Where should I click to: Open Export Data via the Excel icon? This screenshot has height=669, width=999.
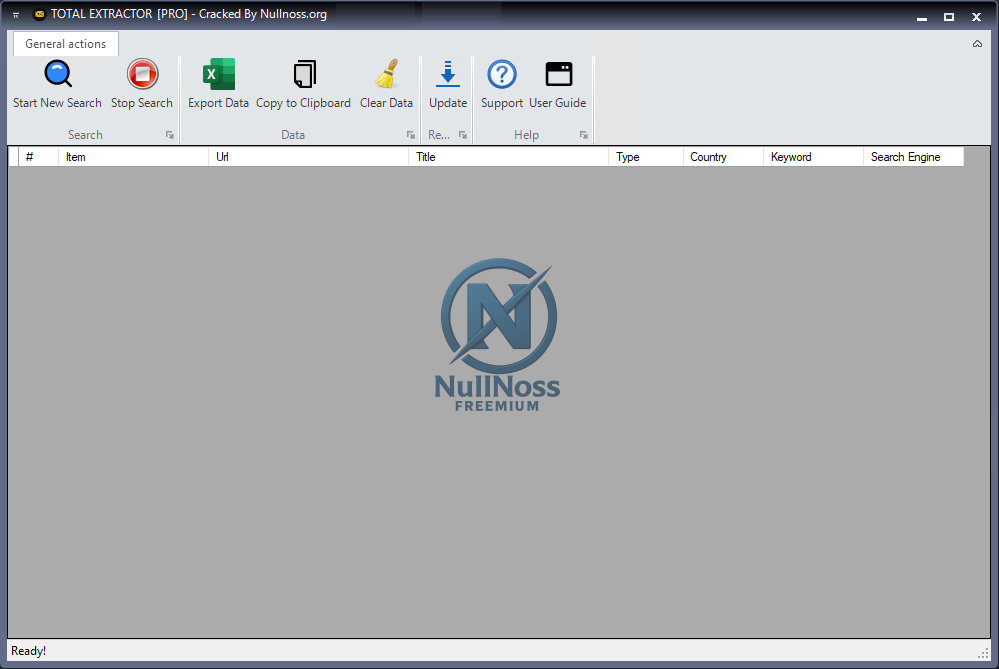[x=218, y=73]
